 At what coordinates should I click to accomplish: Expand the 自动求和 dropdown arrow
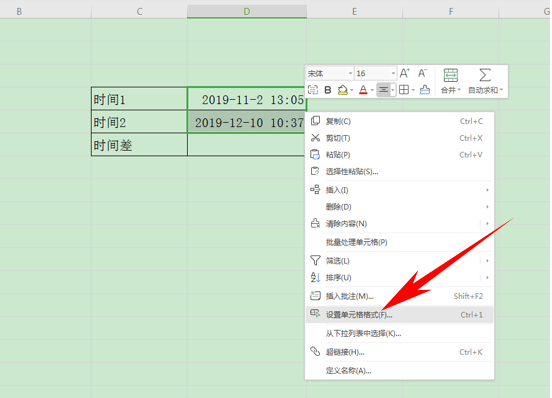(x=501, y=90)
